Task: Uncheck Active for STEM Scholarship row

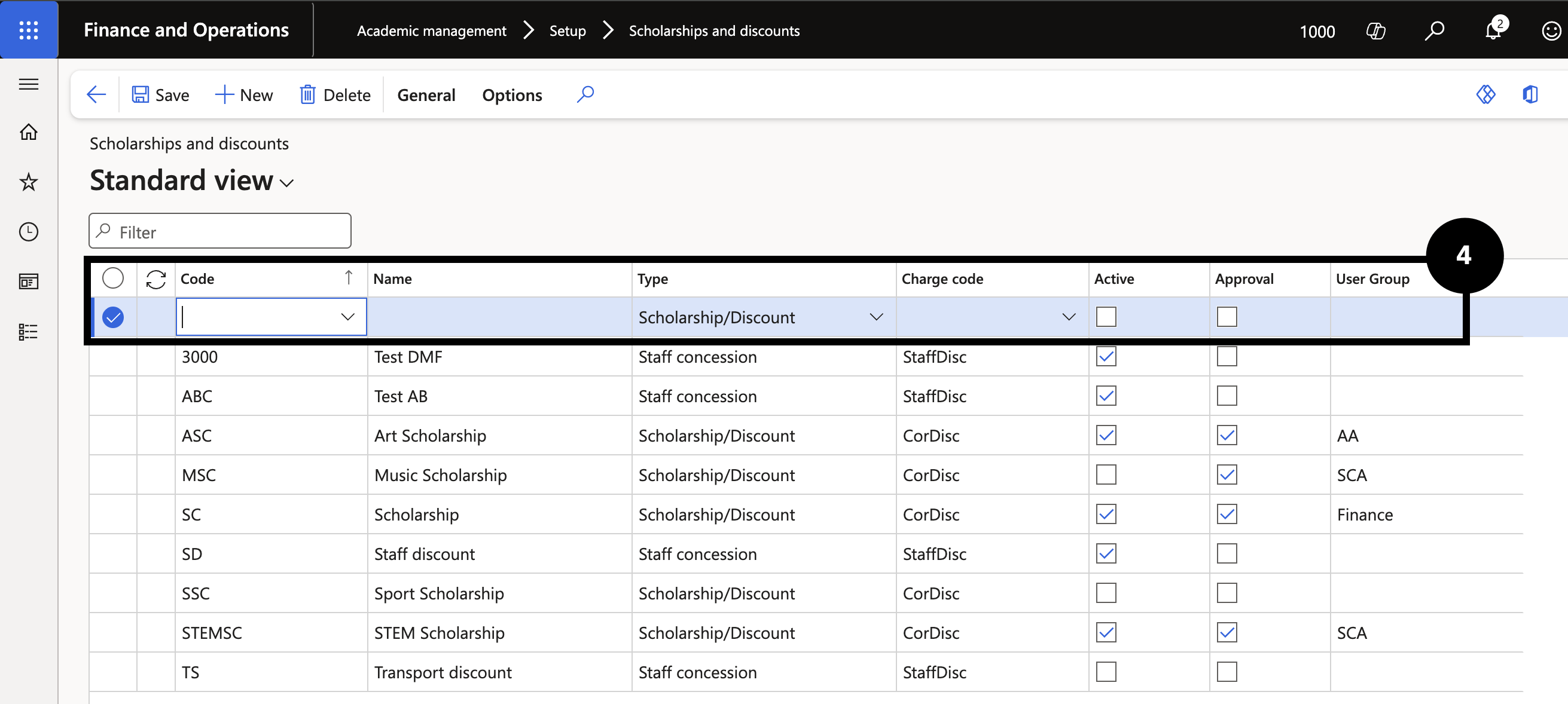Action: pyautogui.click(x=1105, y=633)
